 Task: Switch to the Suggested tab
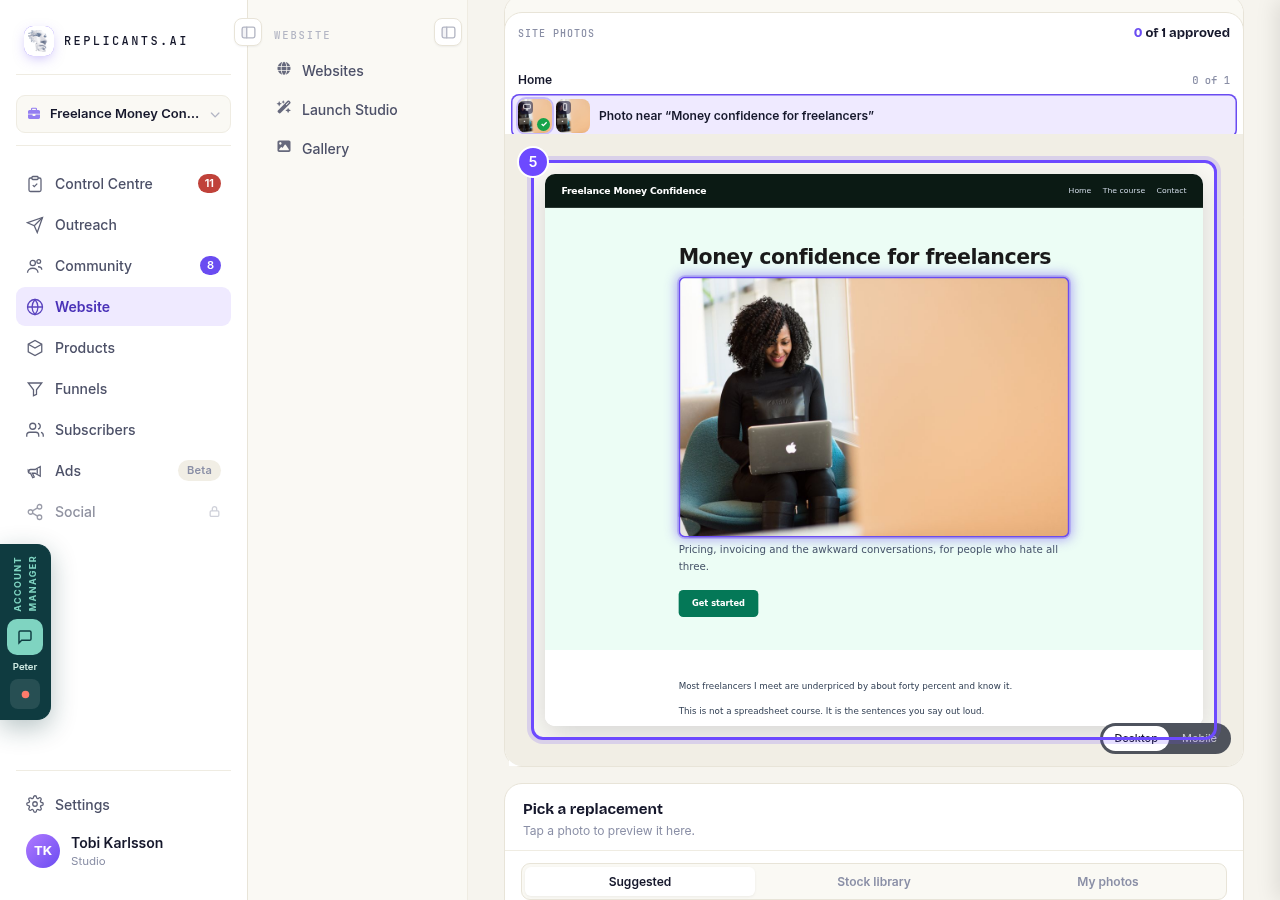pyautogui.click(x=640, y=882)
